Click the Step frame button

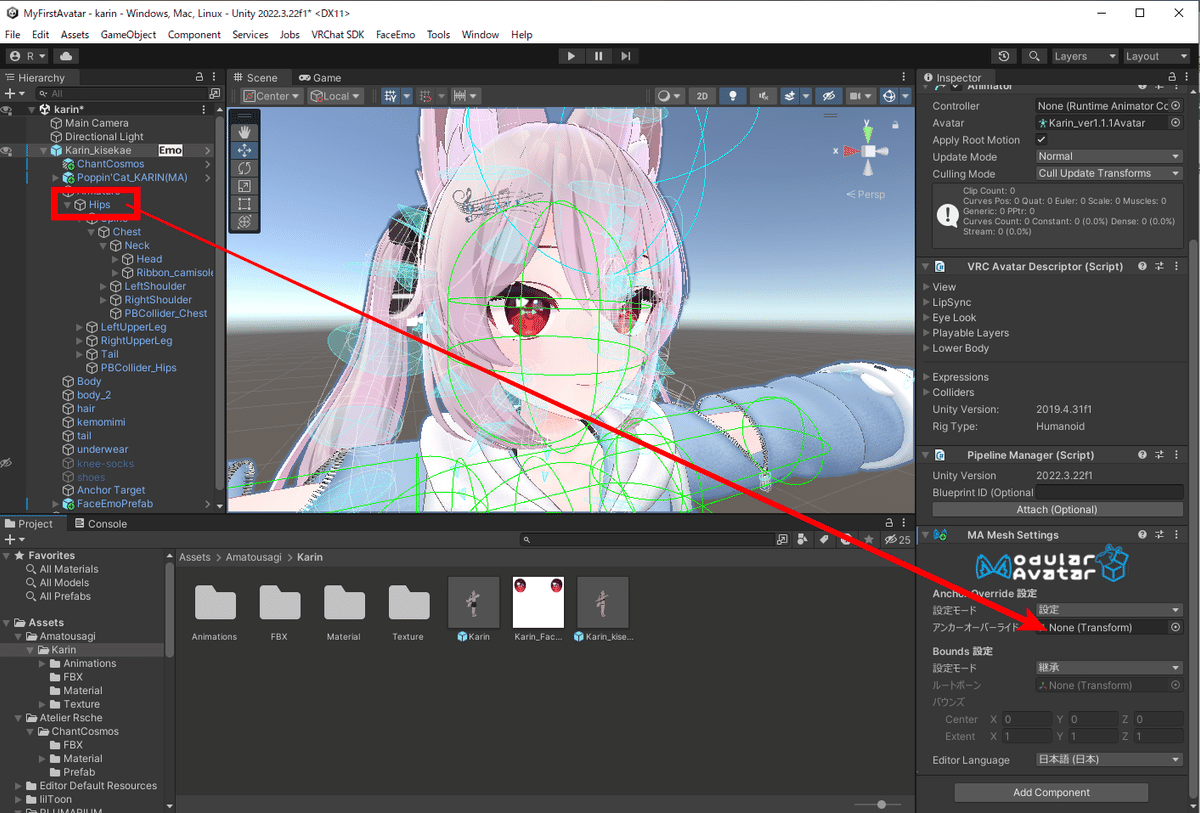(625, 56)
